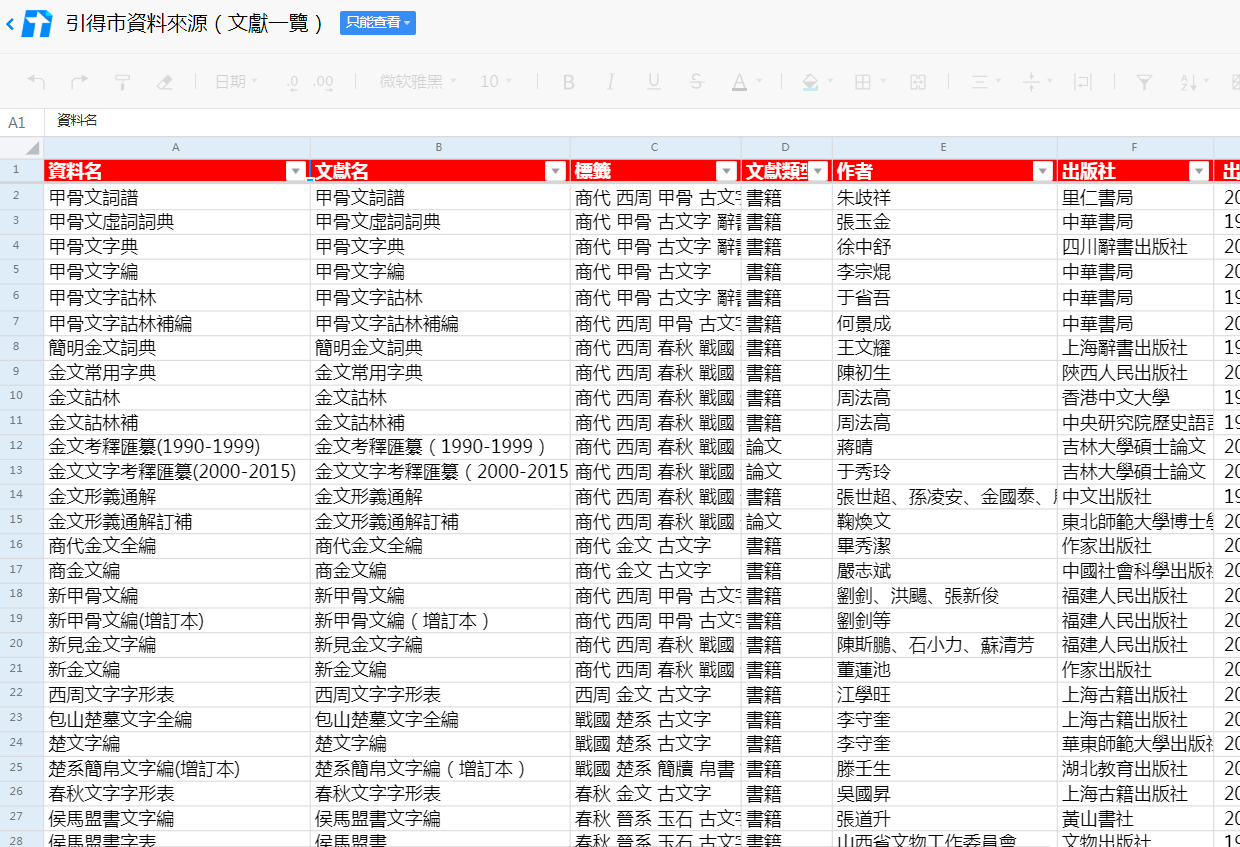Click author cell 鞠煥文
Viewport: 1240px width, 847px height.
click(944, 521)
